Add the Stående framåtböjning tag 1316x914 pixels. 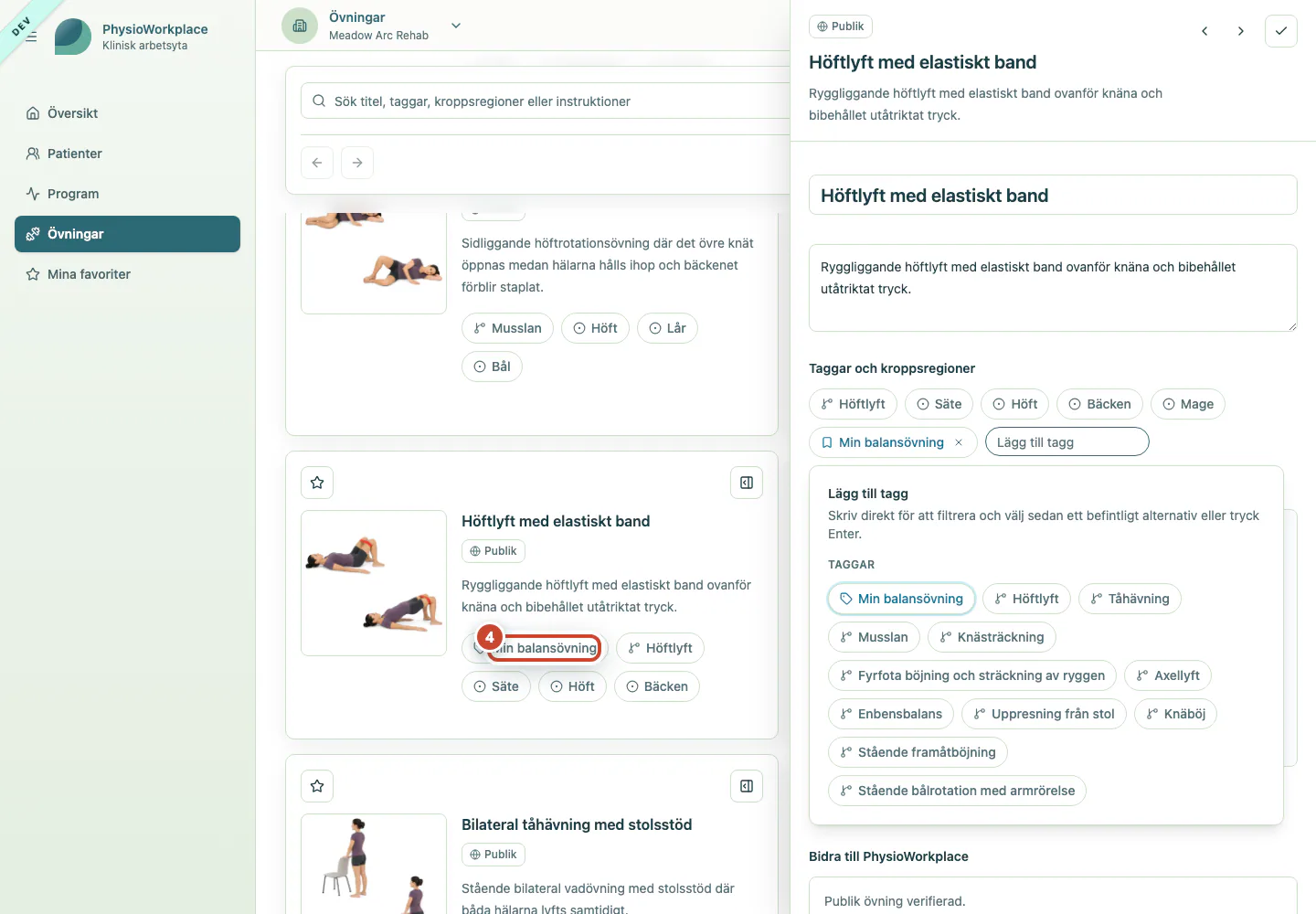click(918, 752)
